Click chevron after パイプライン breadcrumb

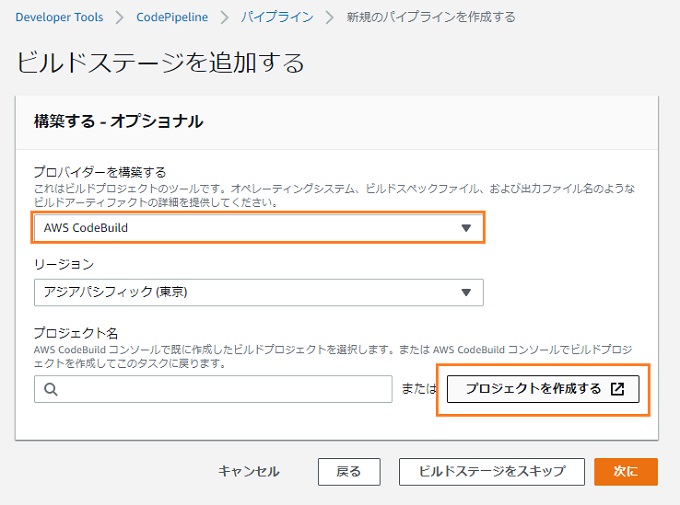330,17
